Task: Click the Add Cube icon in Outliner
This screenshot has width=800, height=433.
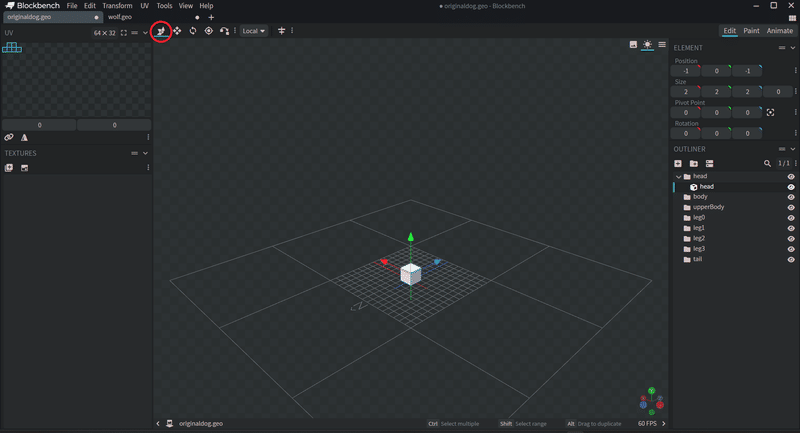Action: pyautogui.click(x=678, y=164)
